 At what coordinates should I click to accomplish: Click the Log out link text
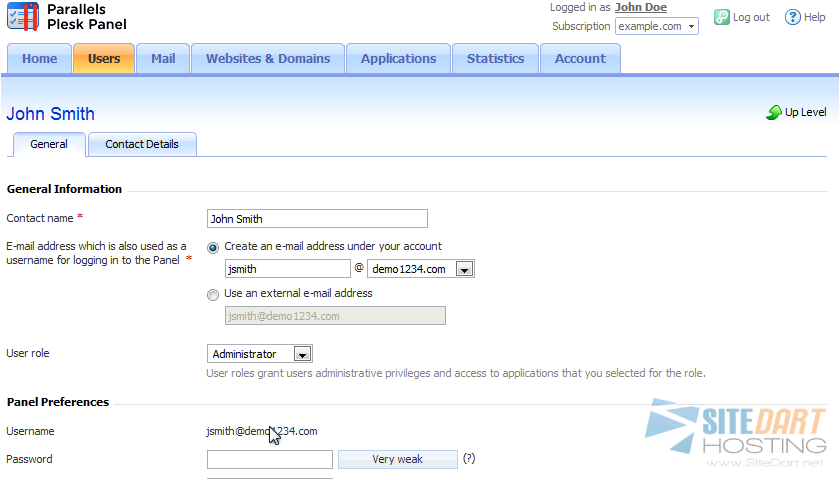tap(751, 17)
